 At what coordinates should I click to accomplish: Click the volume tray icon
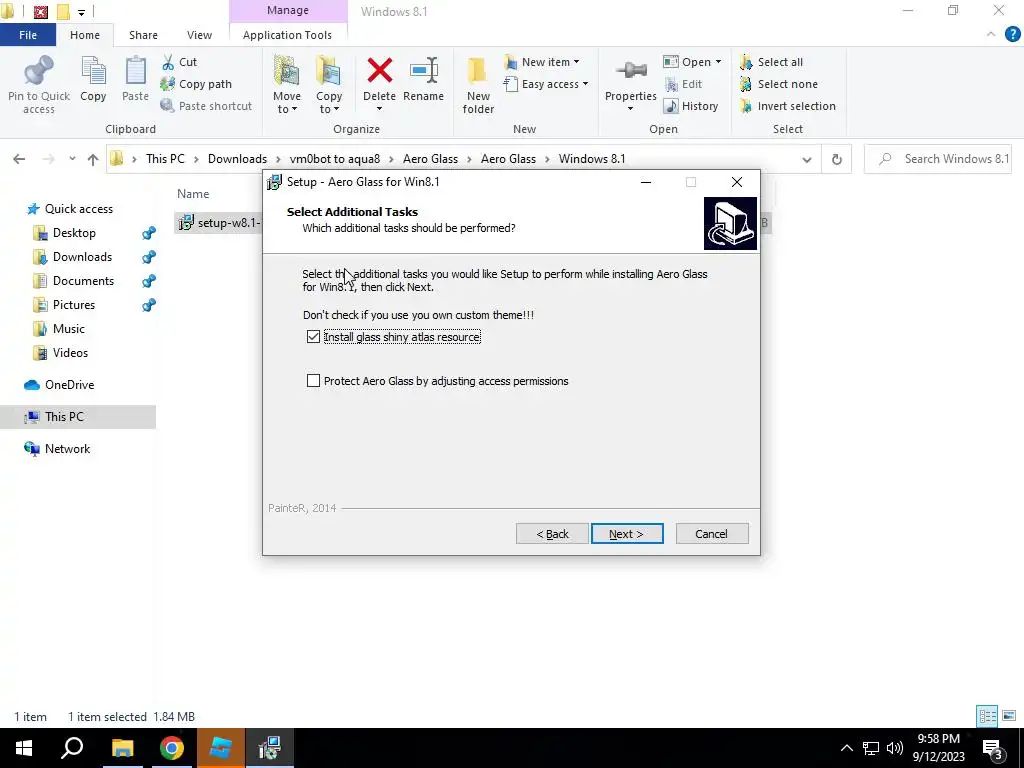pos(895,748)
